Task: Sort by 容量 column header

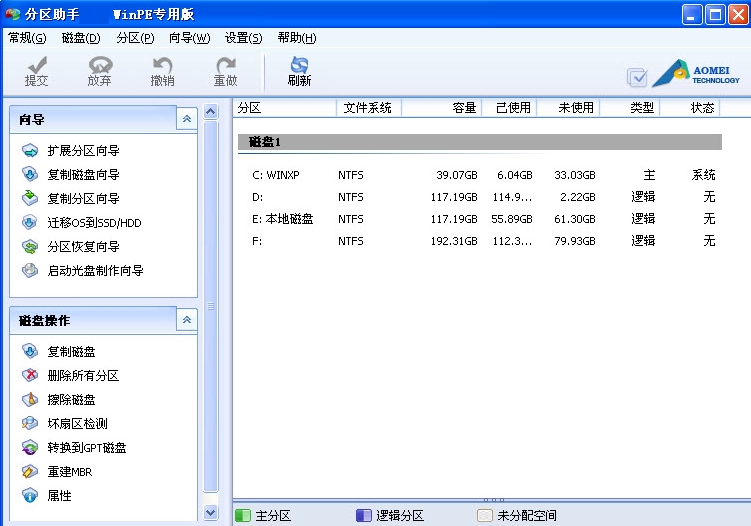Action: (x=464, y=108)
